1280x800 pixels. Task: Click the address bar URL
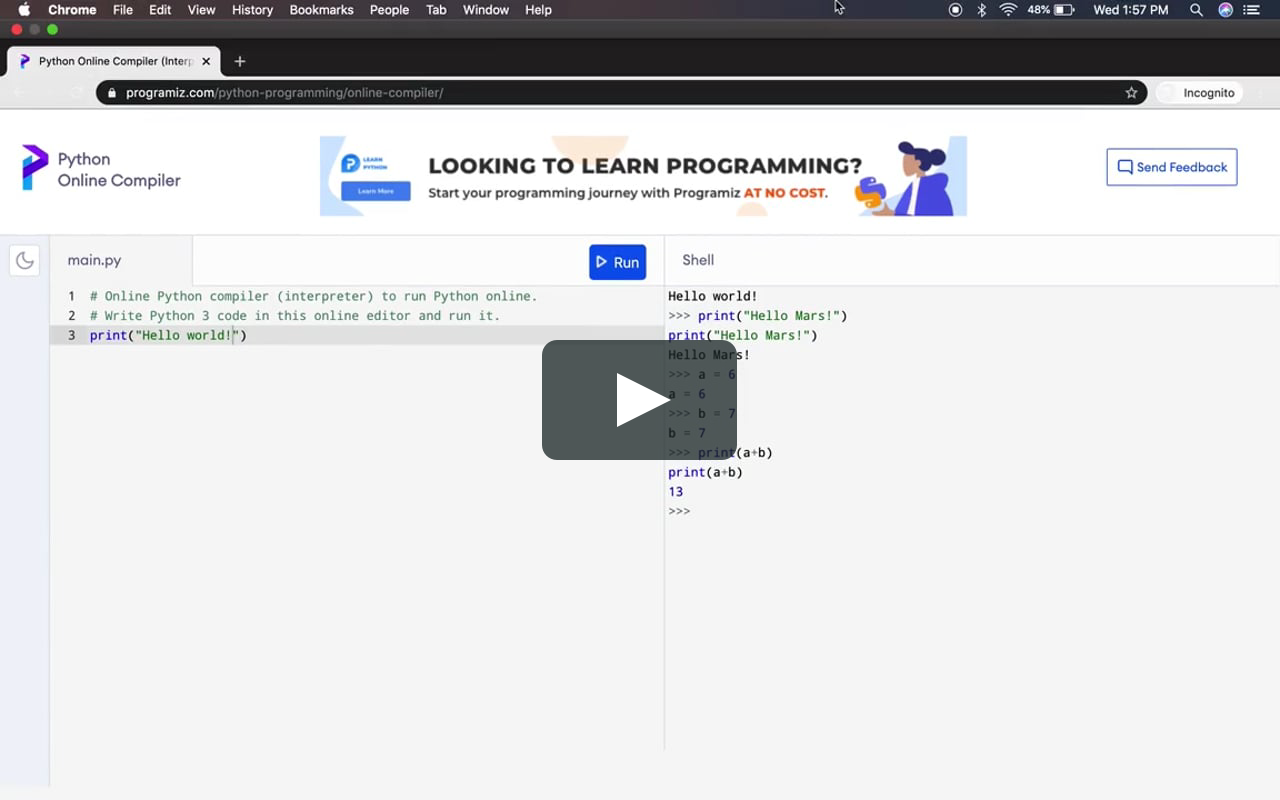(284, 93)
